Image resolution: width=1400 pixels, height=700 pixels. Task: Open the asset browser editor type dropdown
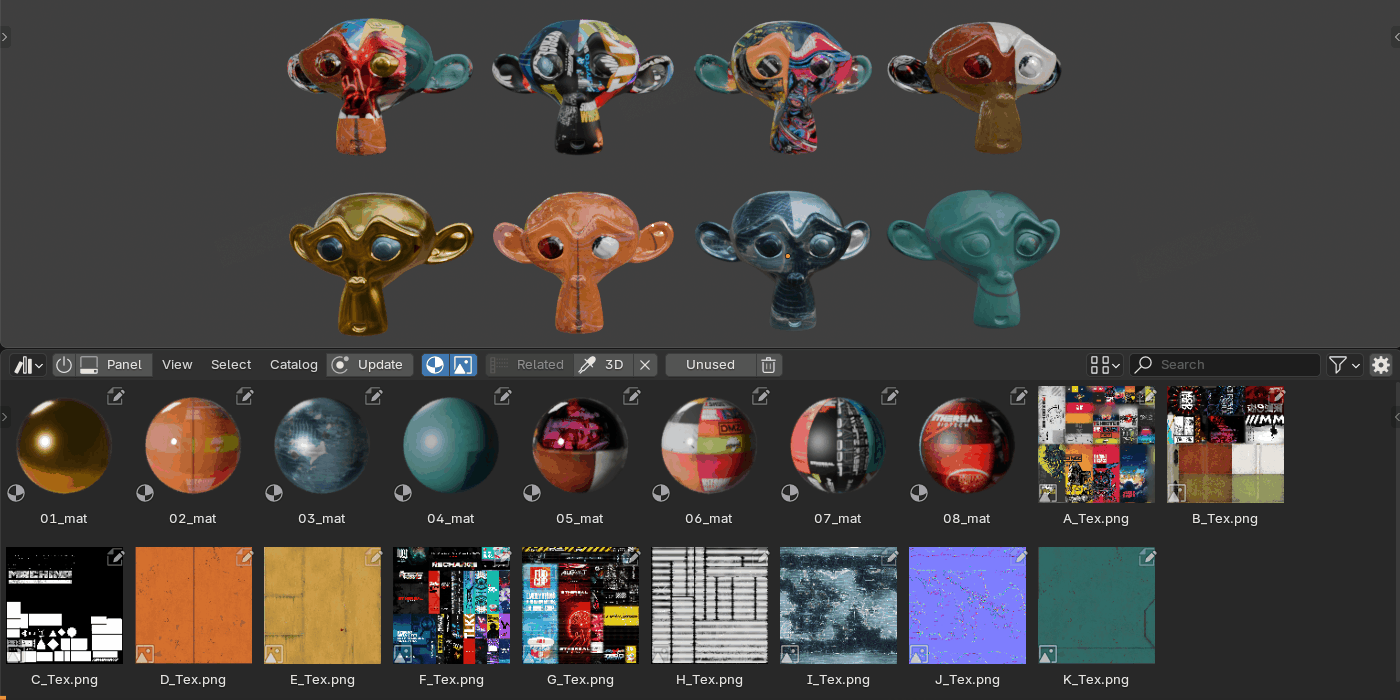click(27, 365)
